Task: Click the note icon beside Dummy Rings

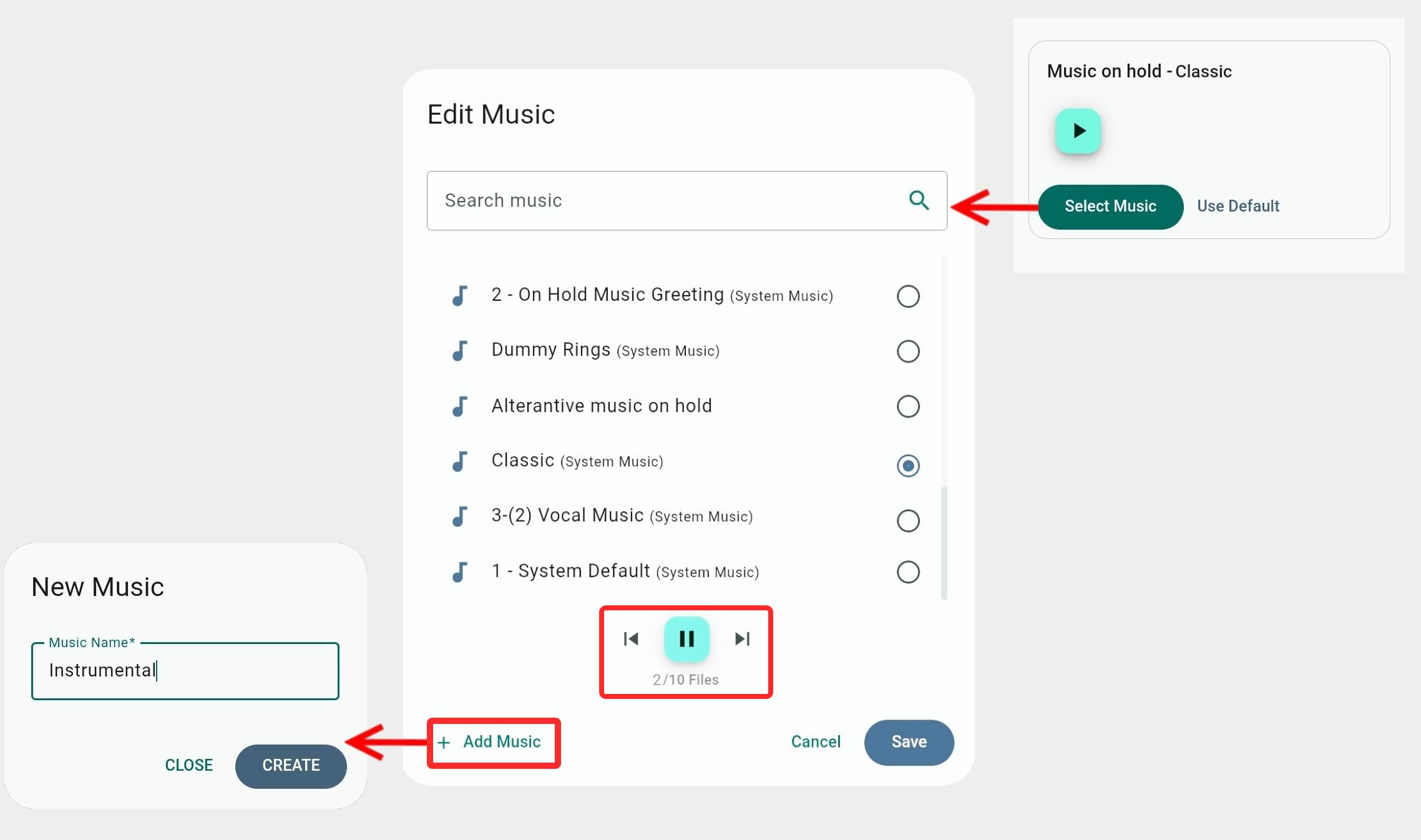Action: [x=460, y=351]
